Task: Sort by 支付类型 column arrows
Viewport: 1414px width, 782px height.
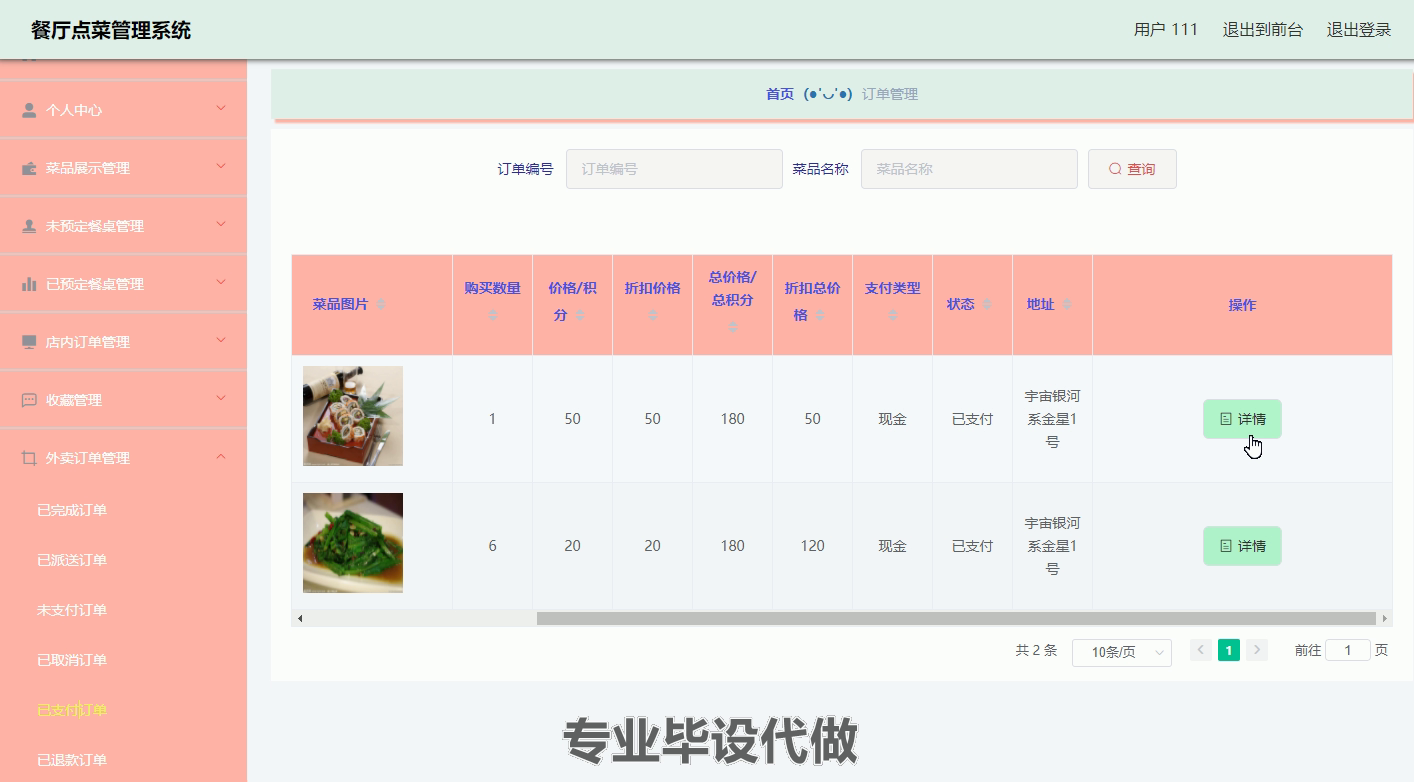Action: coord(892,315)
